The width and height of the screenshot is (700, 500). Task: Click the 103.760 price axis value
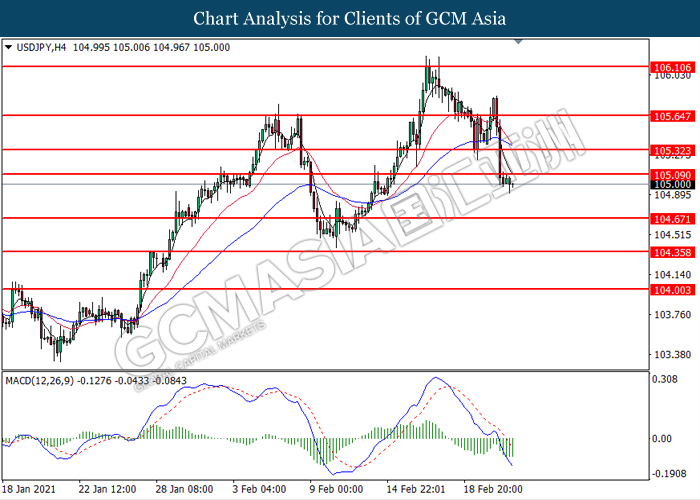[672, 315]
